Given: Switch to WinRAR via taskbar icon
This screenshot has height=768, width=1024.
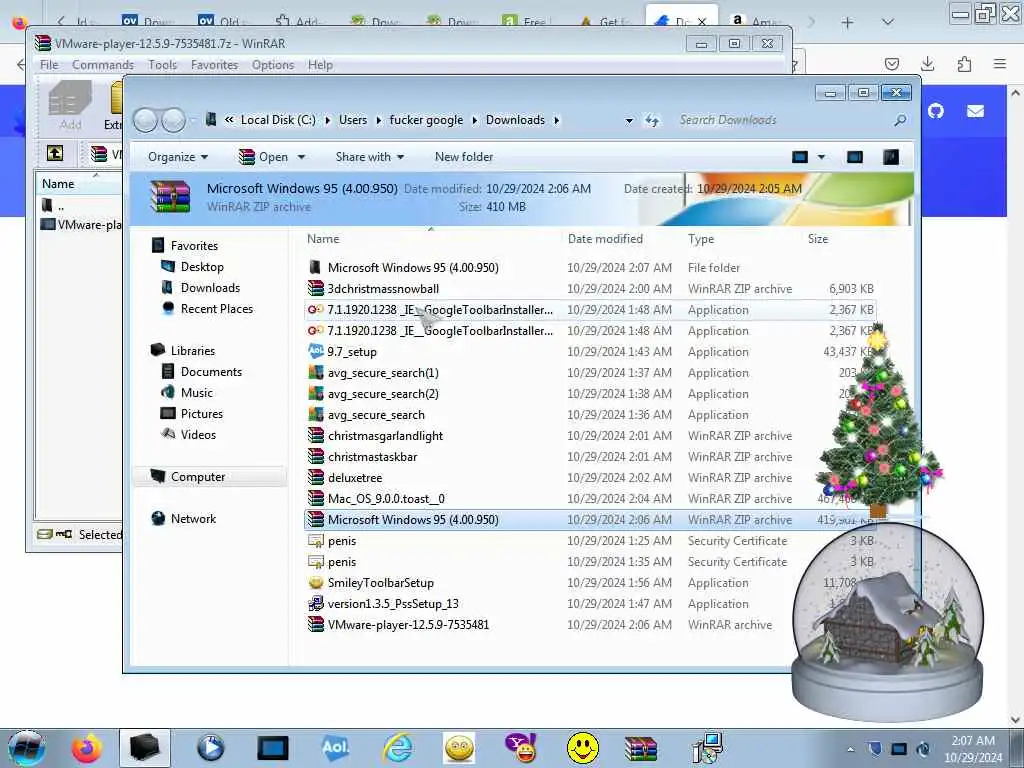Looking at the screenshot, I should pos(641,749).
